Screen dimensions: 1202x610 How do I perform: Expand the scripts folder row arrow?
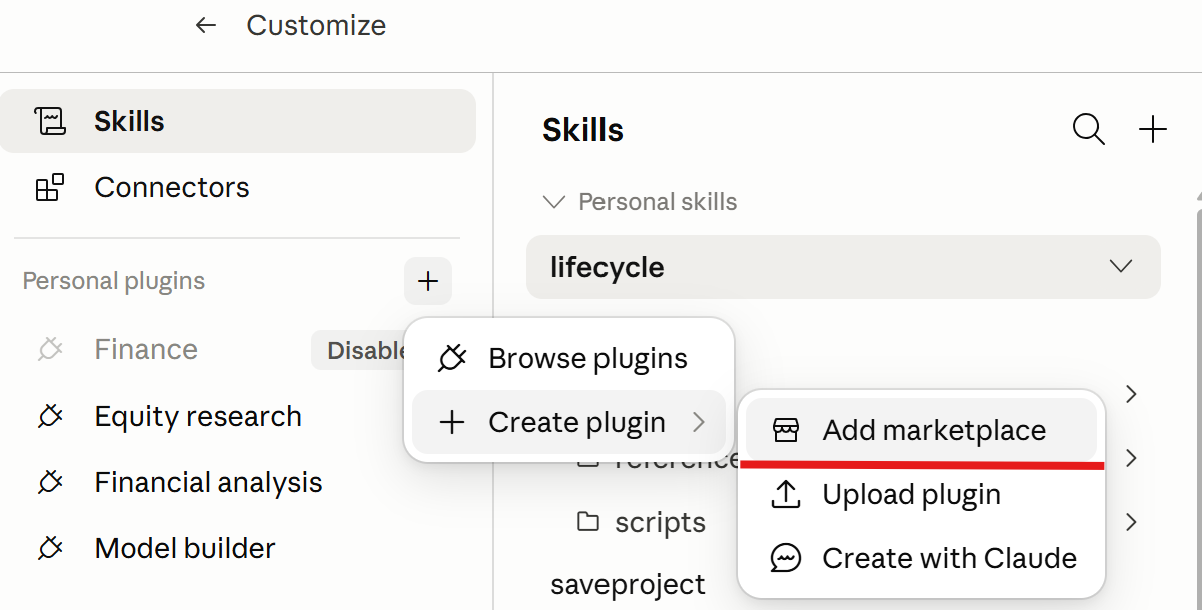click(1131, 522)
